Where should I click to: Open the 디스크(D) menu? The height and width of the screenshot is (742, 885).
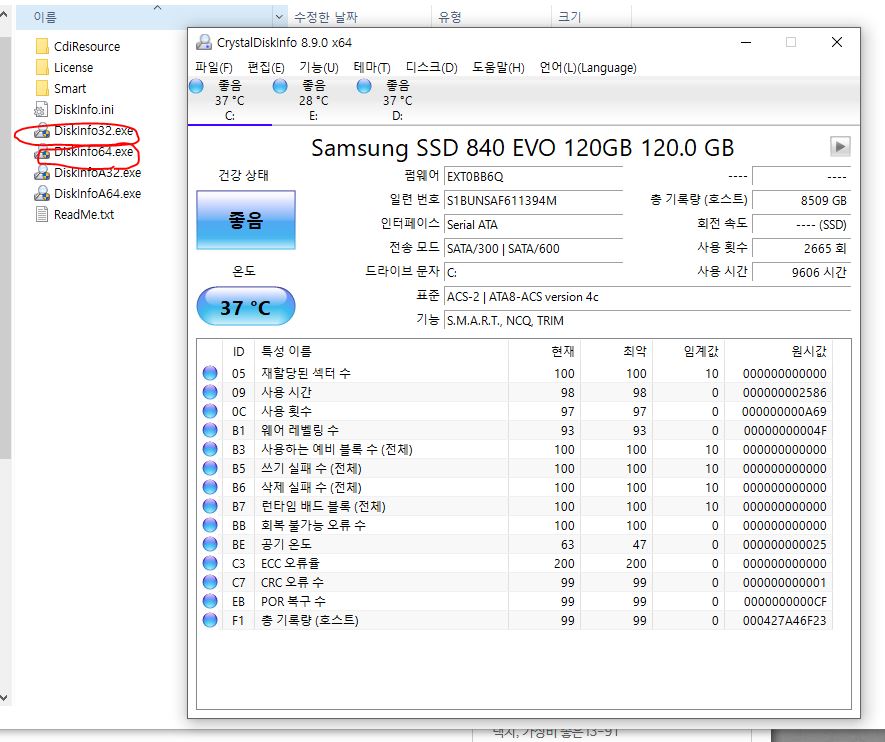pyautogui.click(x=431, y=68)
